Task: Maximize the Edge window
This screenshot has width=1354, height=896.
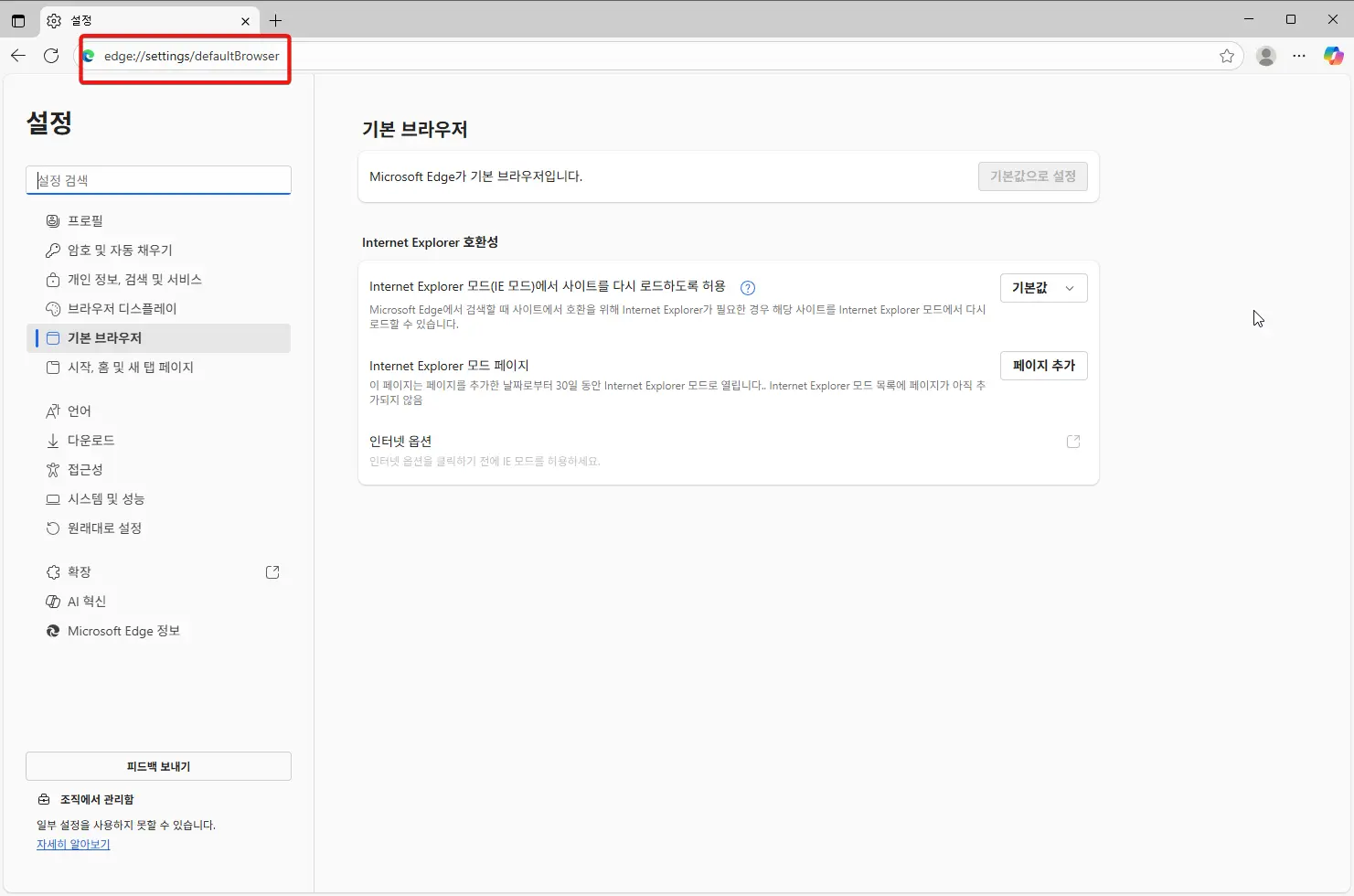Action: [1291, 19]
